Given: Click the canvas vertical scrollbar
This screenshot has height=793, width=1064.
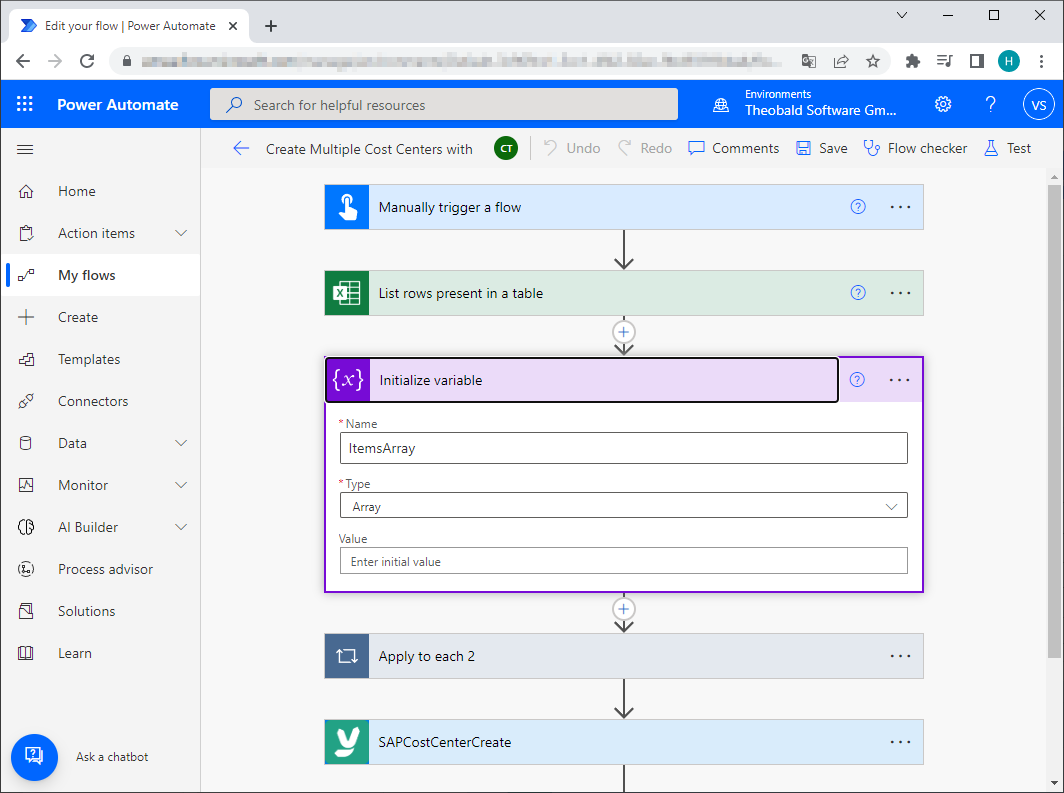Looking at the screenshot, I should click(x=1054, y=421).
